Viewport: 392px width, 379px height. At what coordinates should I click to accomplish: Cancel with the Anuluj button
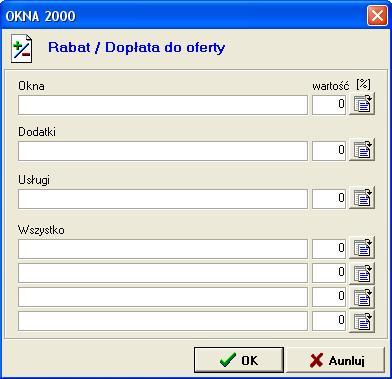coord(336,360)
